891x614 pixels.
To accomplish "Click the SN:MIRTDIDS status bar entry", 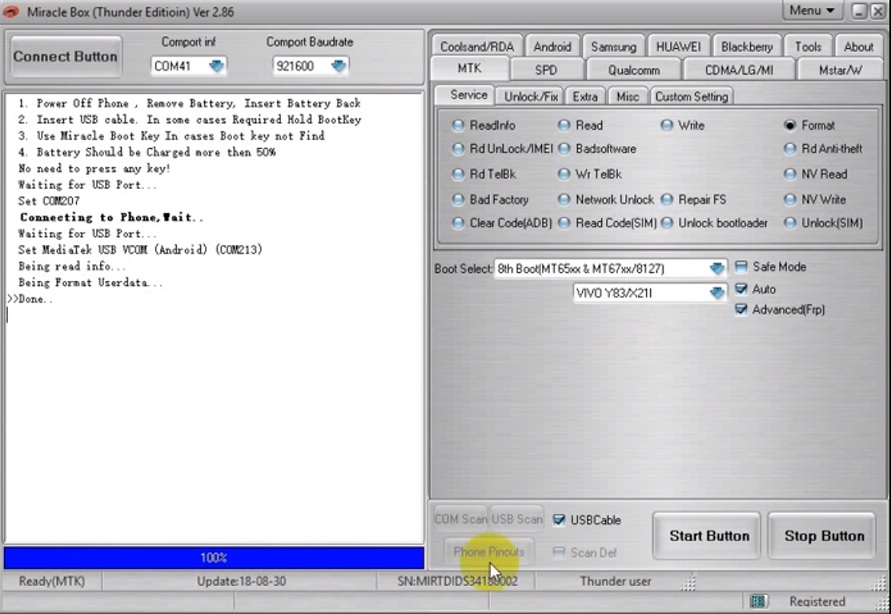I will [x=457, y=581].
